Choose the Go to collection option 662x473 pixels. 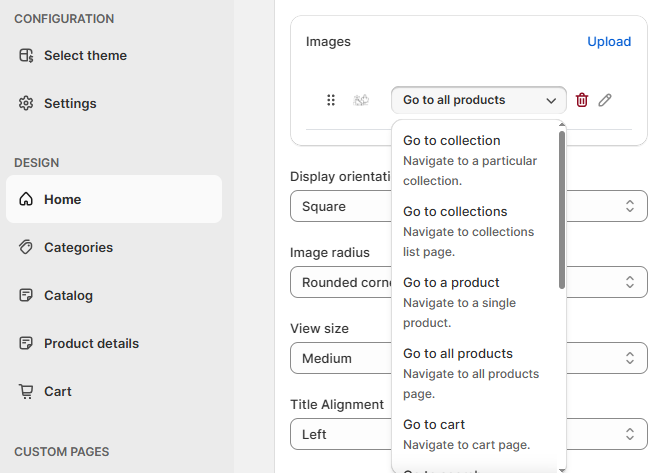point(476,160)
